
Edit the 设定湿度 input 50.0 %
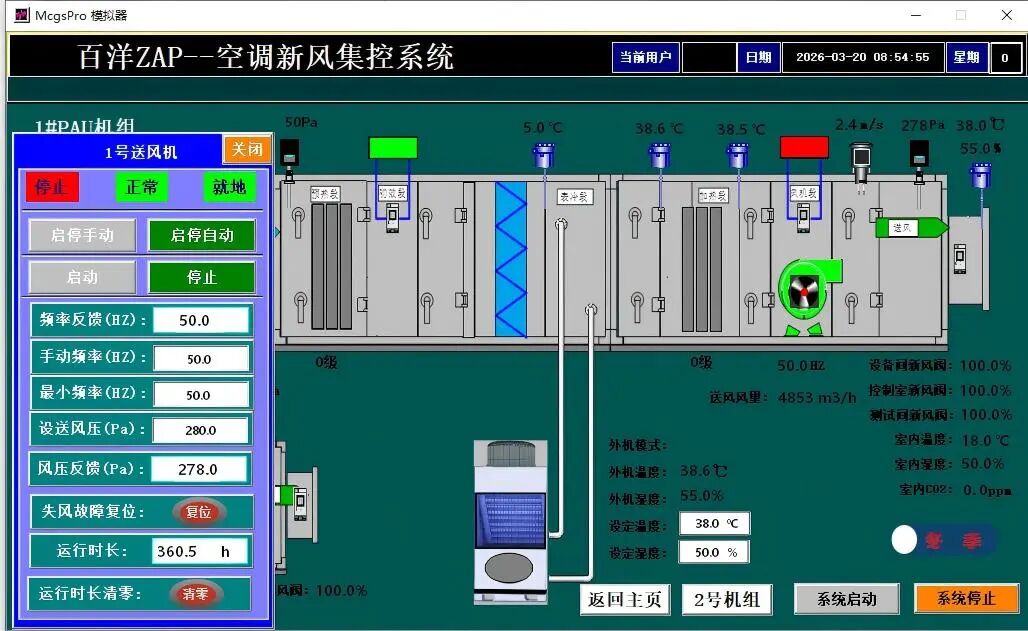(714, 552)
